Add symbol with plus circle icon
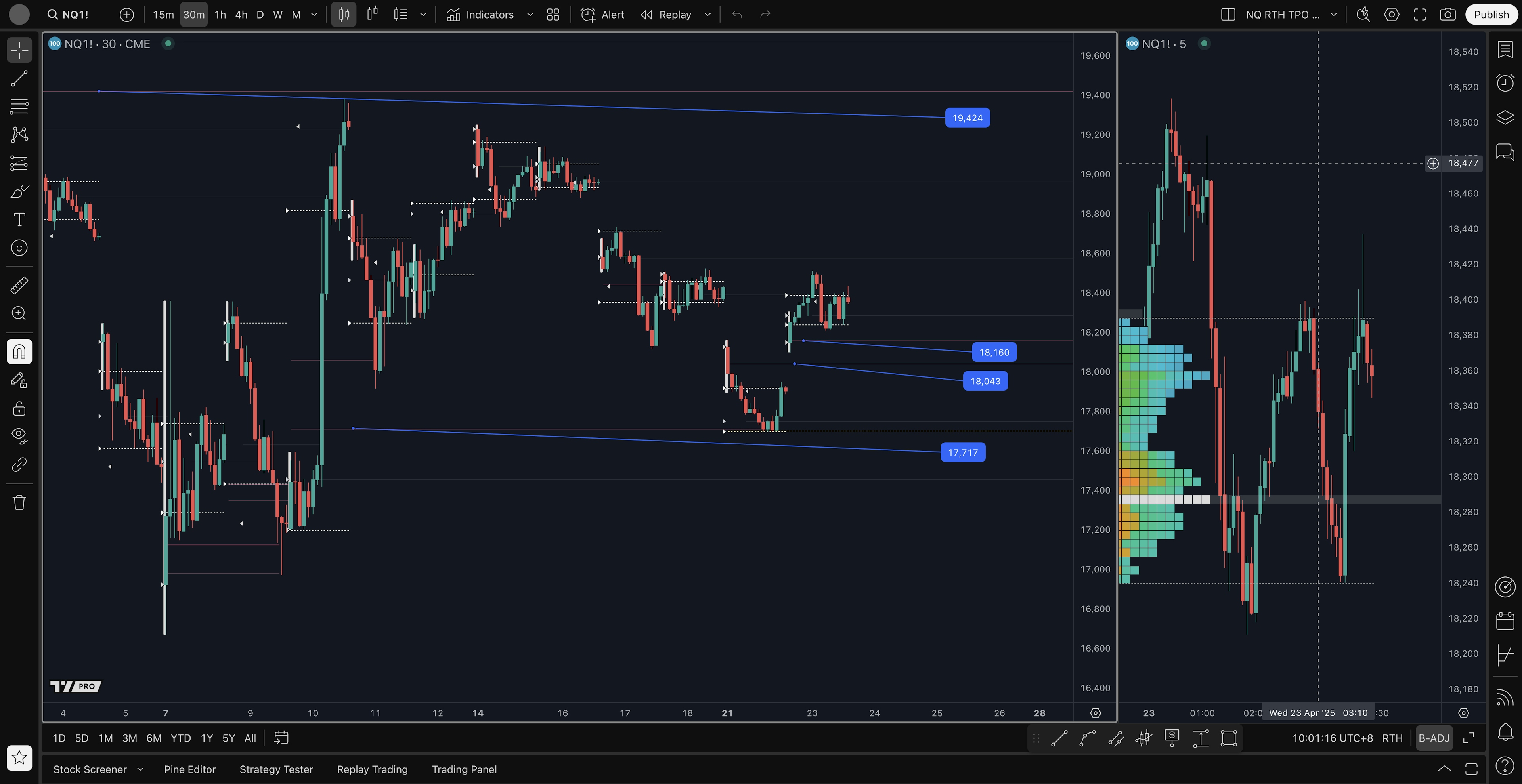The height and width of the screenshot is (784, 1522). click(x=126, y=15)
